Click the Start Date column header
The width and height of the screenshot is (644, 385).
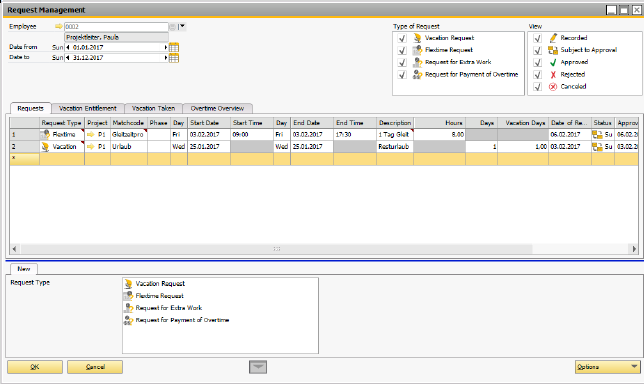click(209, 123)
